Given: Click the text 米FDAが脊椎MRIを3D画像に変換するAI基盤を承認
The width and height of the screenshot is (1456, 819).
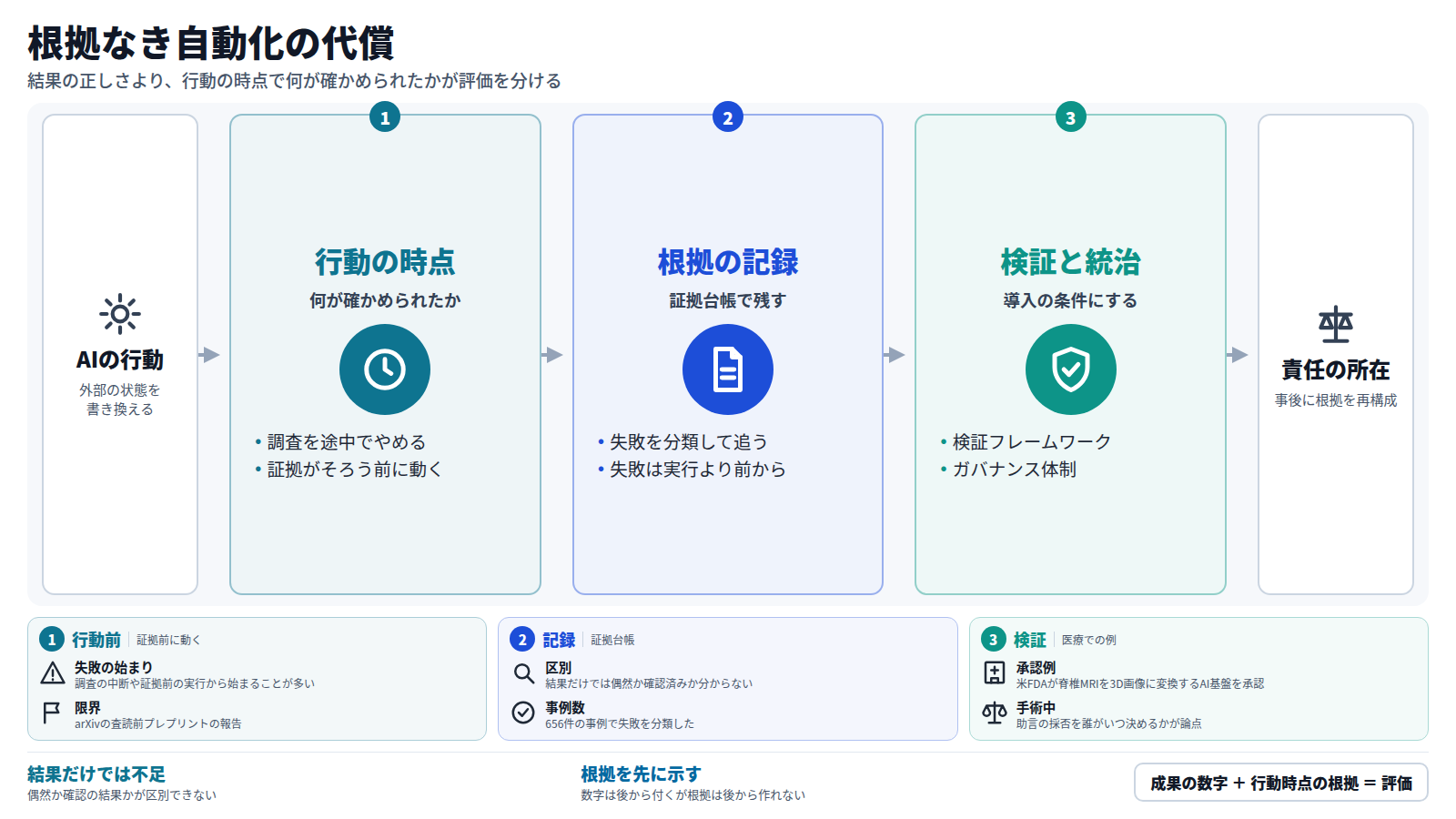Looking at the screenshot, I should point(1140,683).
